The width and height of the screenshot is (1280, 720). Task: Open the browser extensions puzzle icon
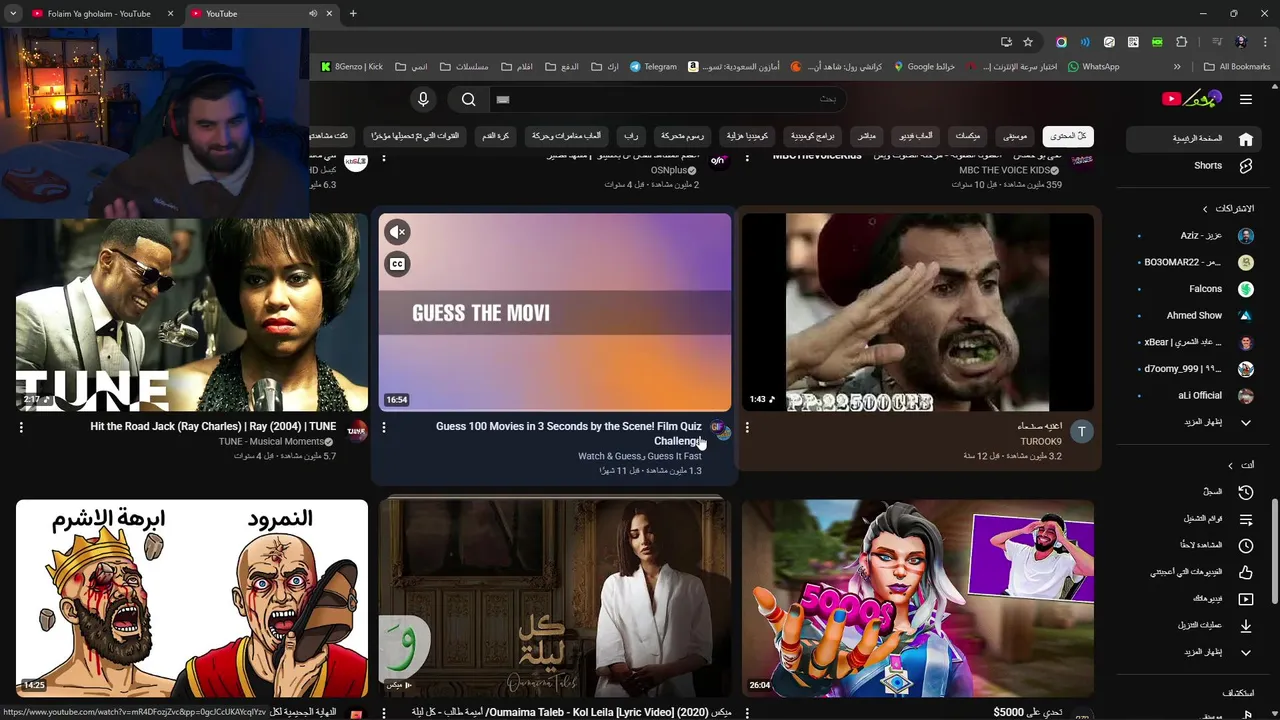tap(1181, 42)
